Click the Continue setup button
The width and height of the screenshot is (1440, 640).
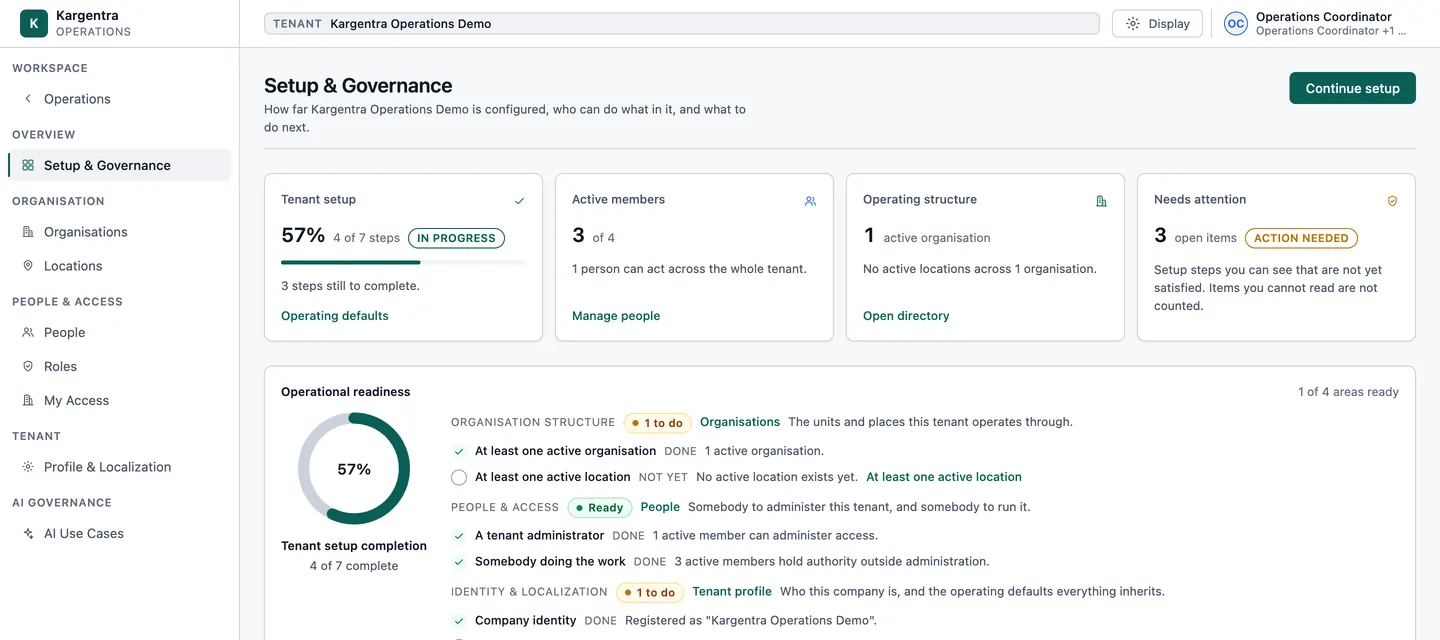tap(1352, 88)
